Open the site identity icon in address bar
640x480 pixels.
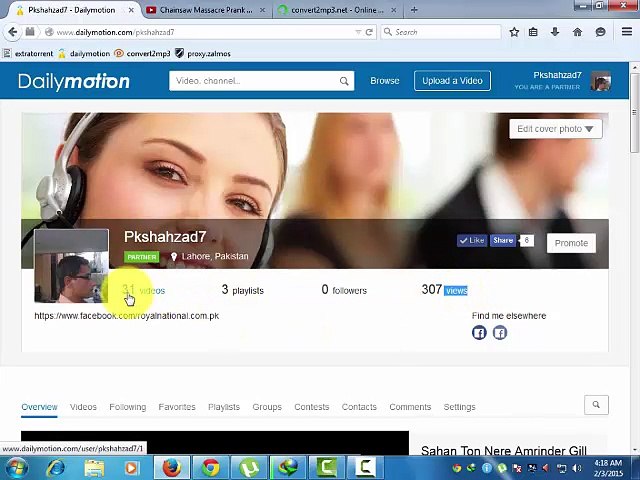[x=49, y=32]
